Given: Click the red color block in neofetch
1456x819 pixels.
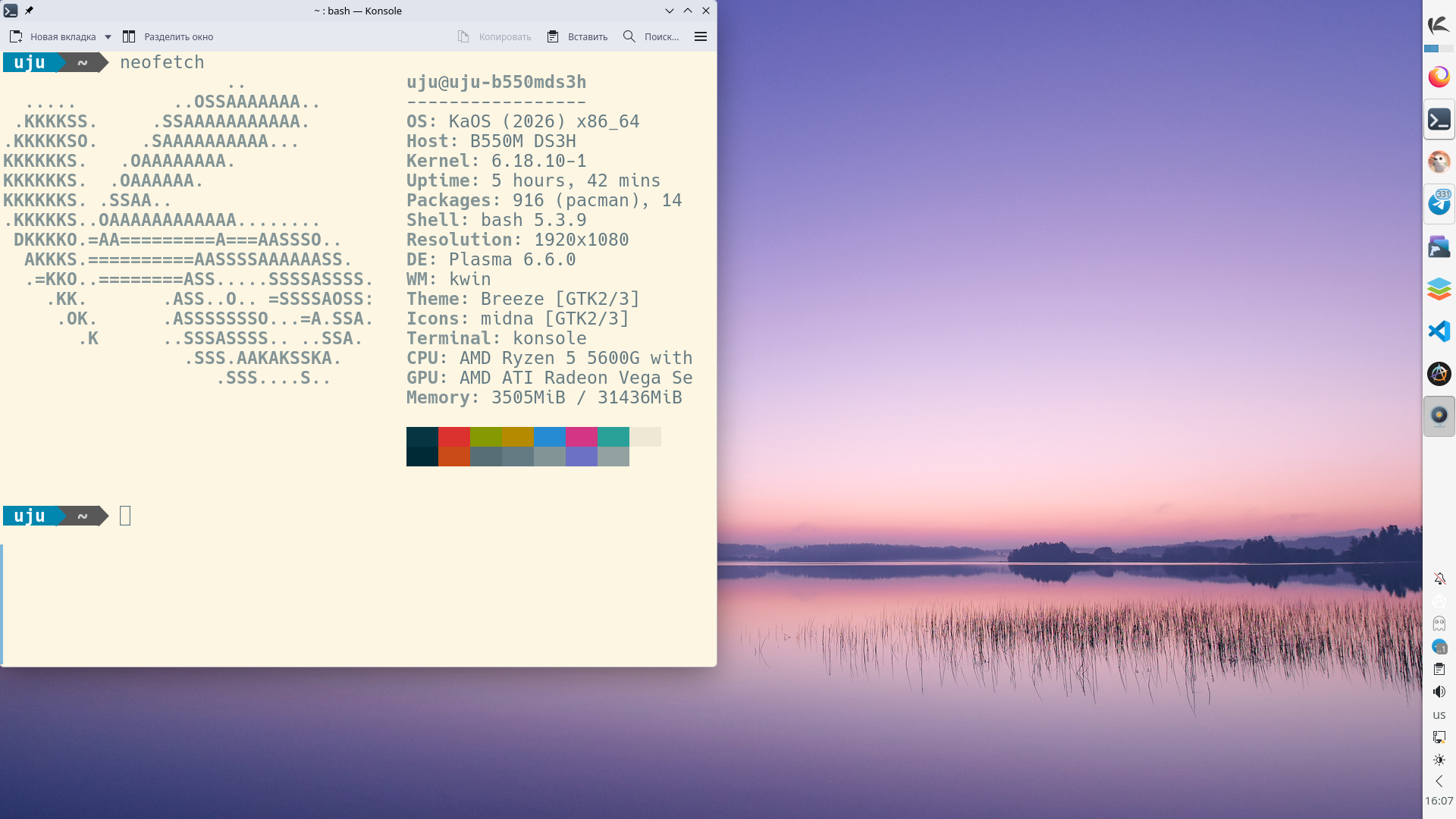Looking at the screenshot, I should (453, 437).
